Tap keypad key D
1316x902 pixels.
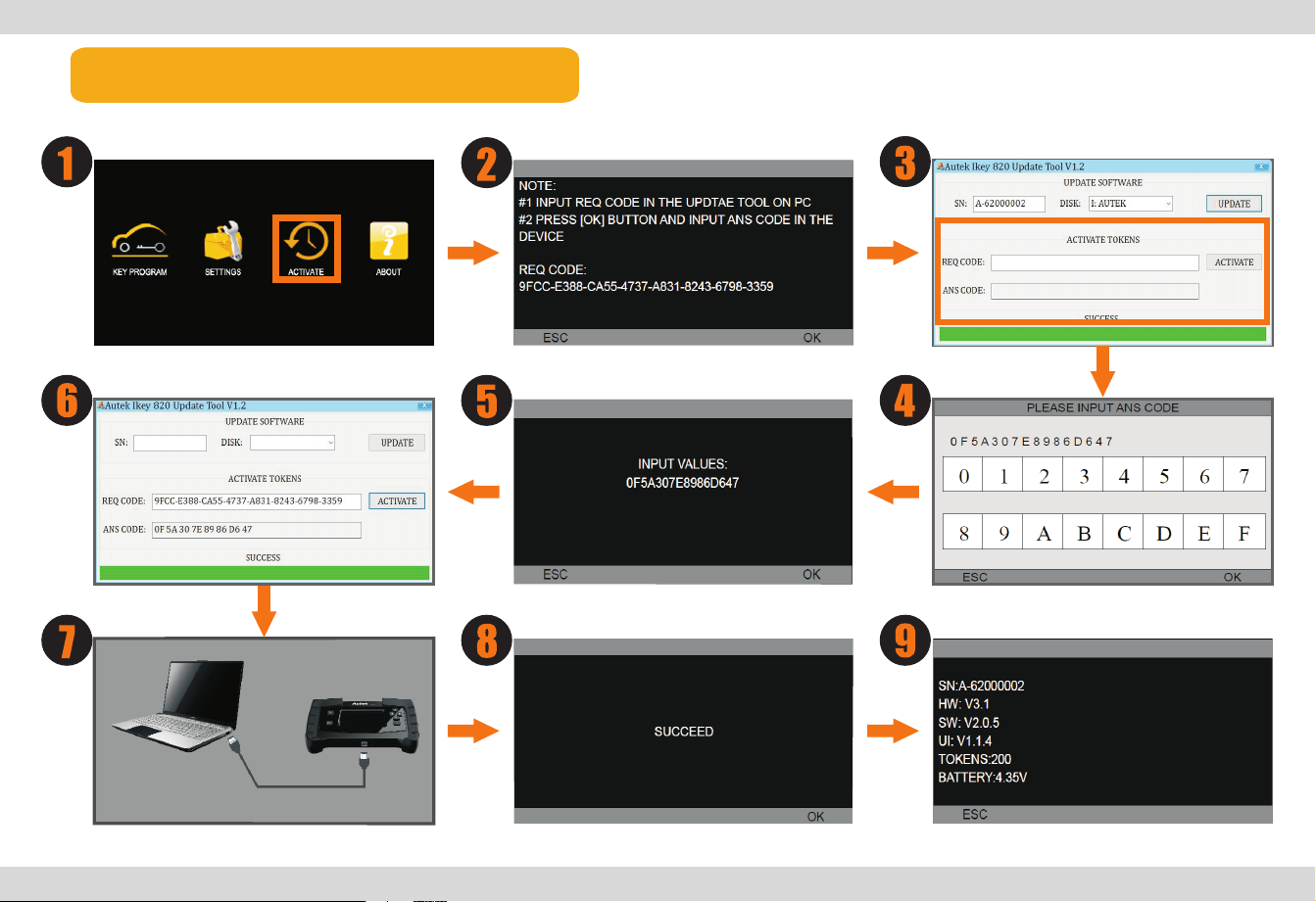(x=1164, y=533)
